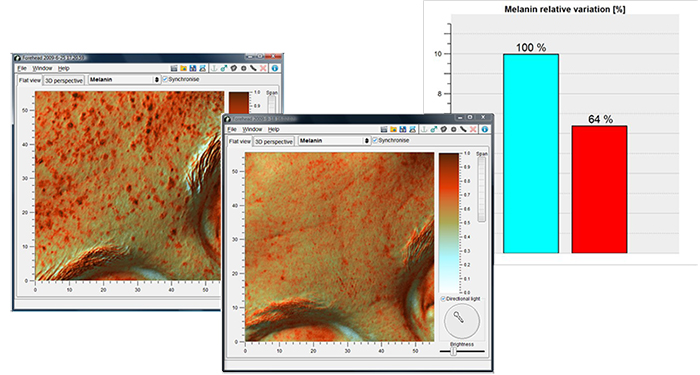Click the 'Melanin relative variation [%]' chart title
Image resolution: width=700 pixels, height=375 pixels.
tap(565, 9)
